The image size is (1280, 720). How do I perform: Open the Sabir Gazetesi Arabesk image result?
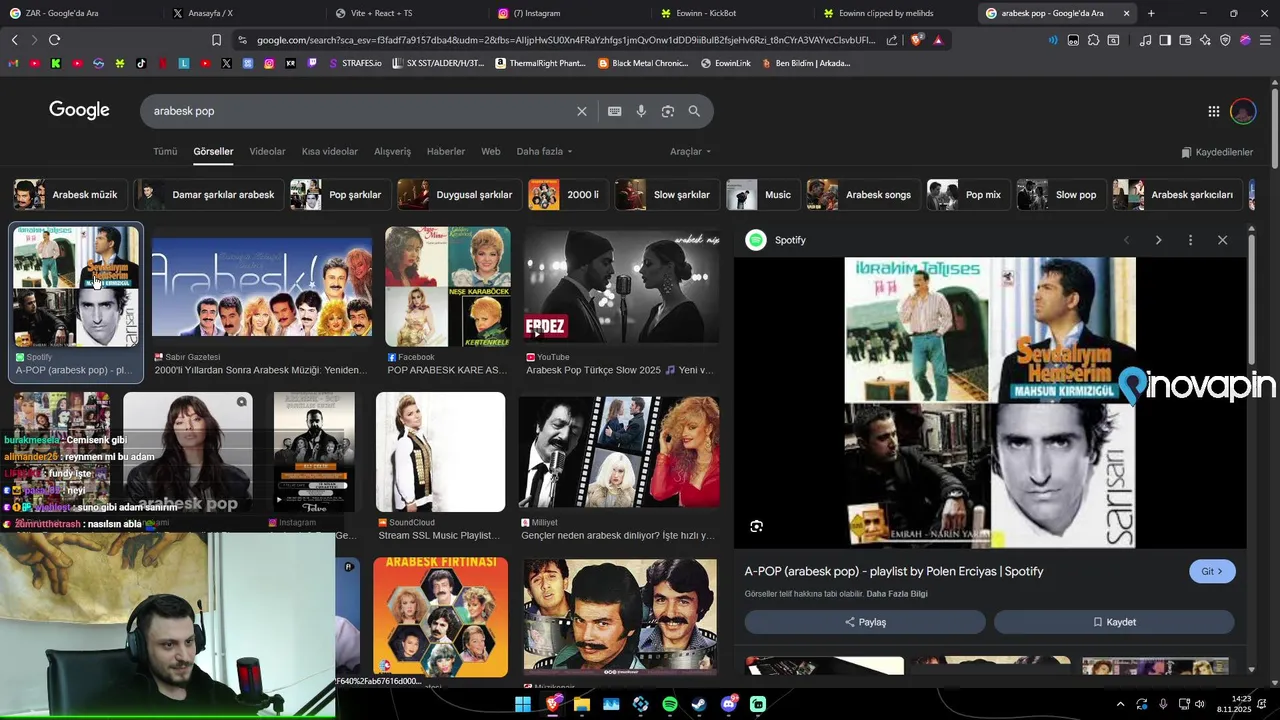[x=262, y=287]
